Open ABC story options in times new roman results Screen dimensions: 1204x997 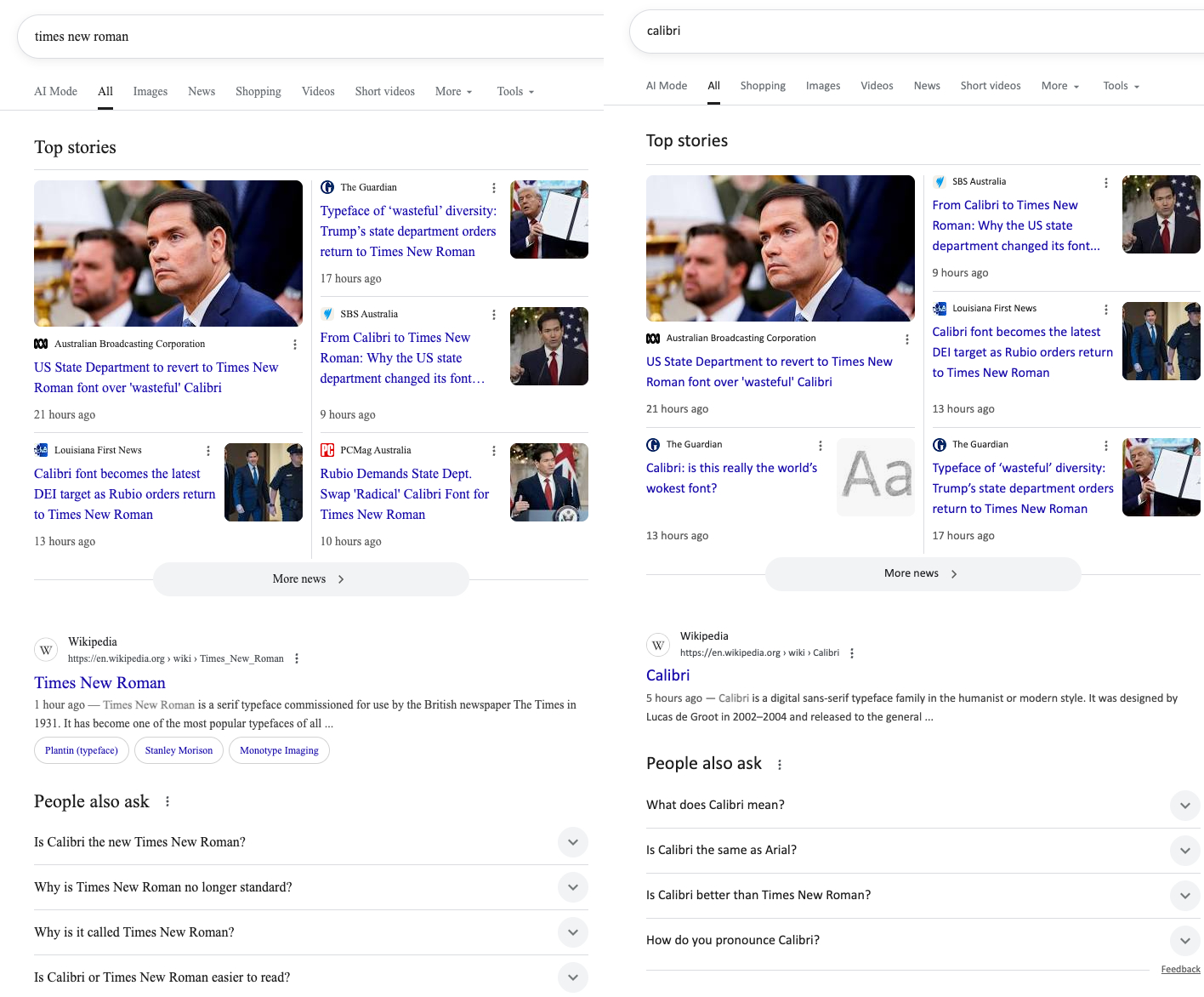[x=295, y=345]
